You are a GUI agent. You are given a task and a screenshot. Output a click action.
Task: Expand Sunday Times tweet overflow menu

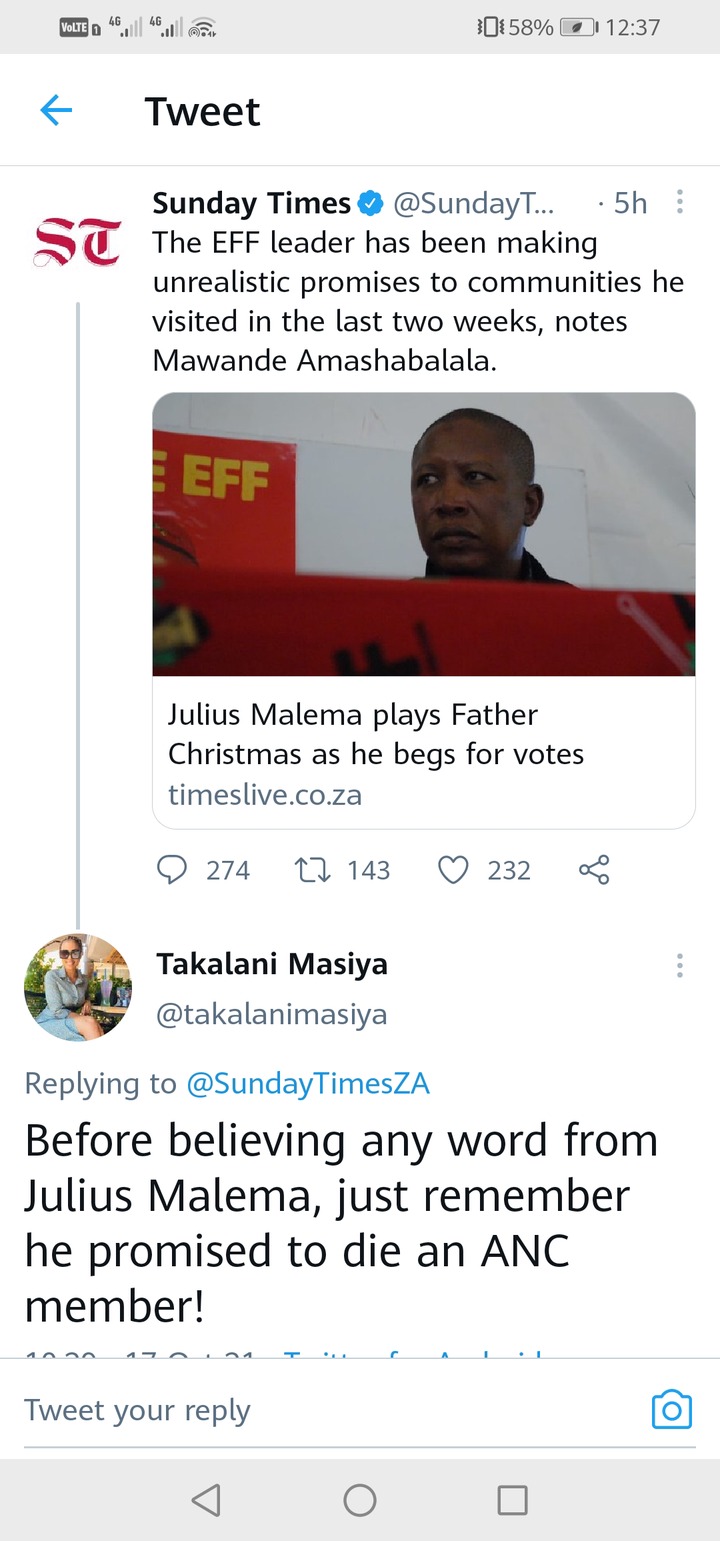tap(680, 203)
